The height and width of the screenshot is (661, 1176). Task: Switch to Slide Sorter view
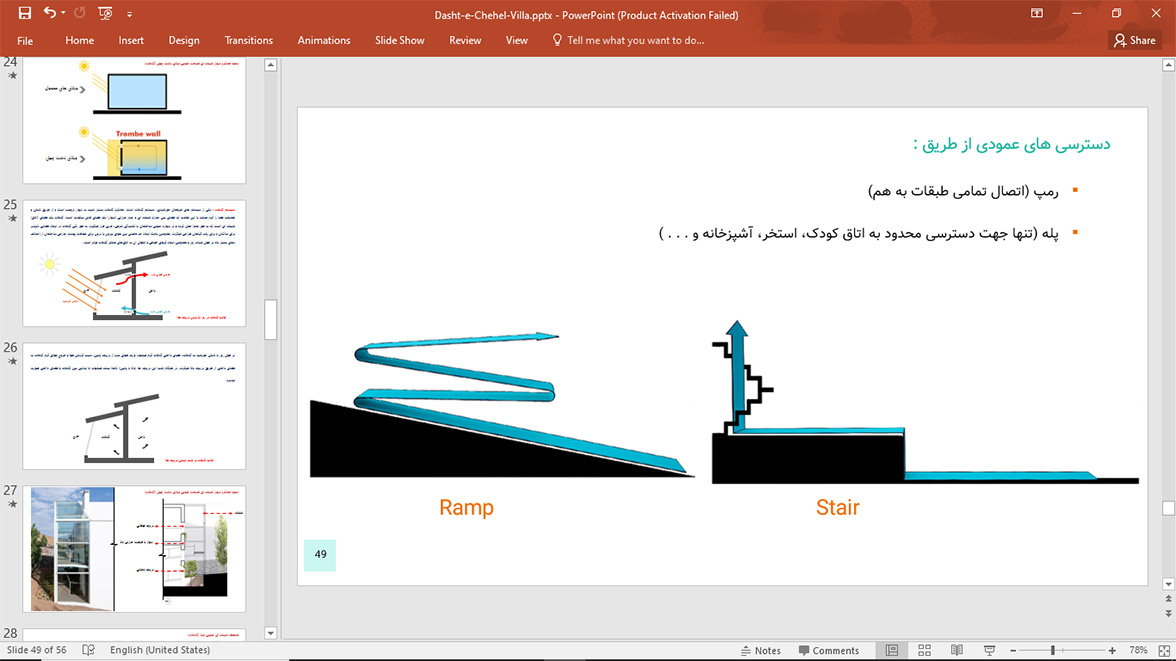[x=924, y=650]
